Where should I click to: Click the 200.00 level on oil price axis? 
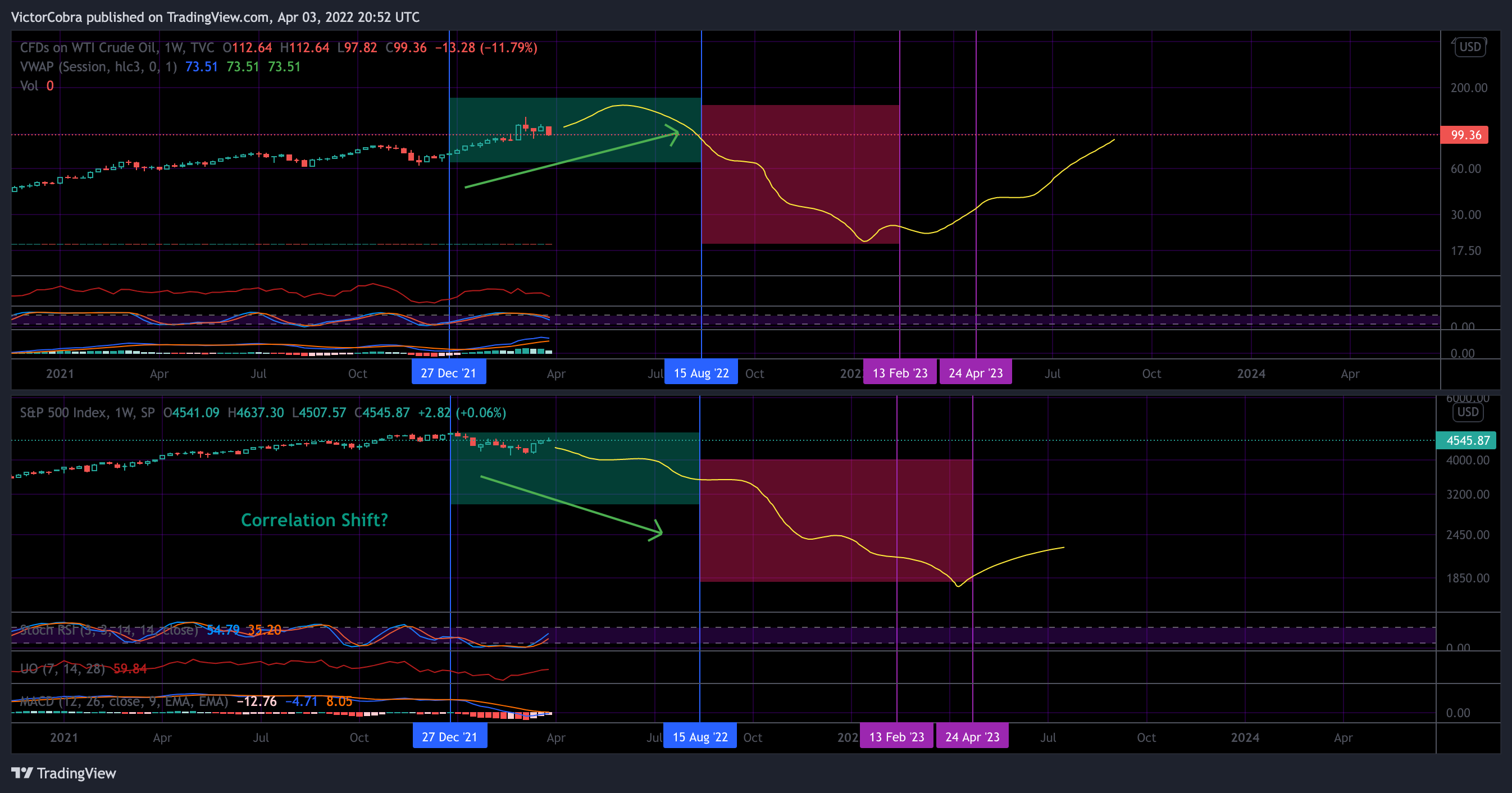tap(1469, 88)
